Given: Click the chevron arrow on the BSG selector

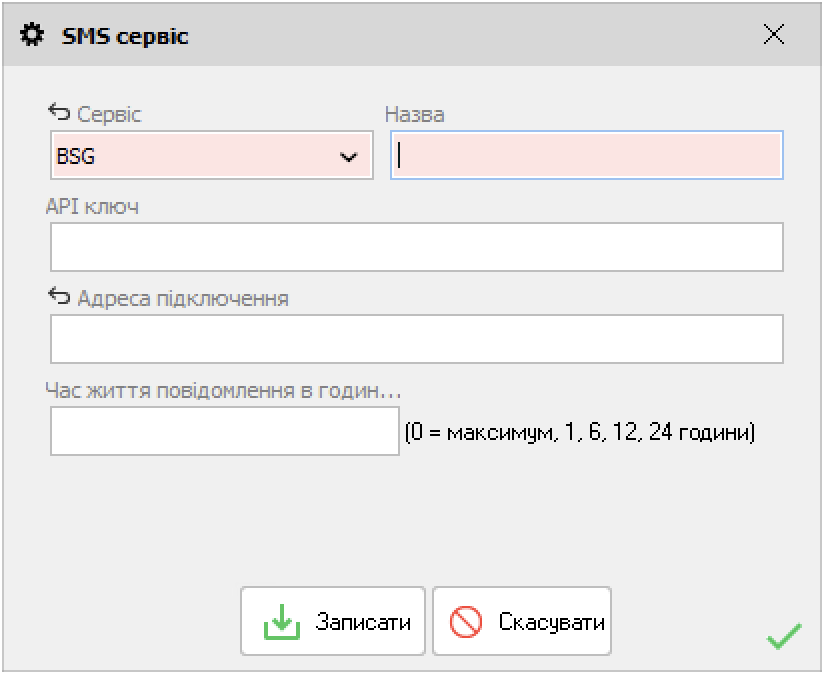Looking at the screenshot, I should click(349, 155).
